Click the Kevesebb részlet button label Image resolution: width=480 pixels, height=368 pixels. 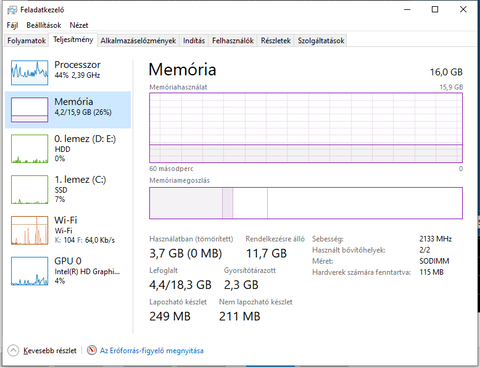tap(50, 351)
